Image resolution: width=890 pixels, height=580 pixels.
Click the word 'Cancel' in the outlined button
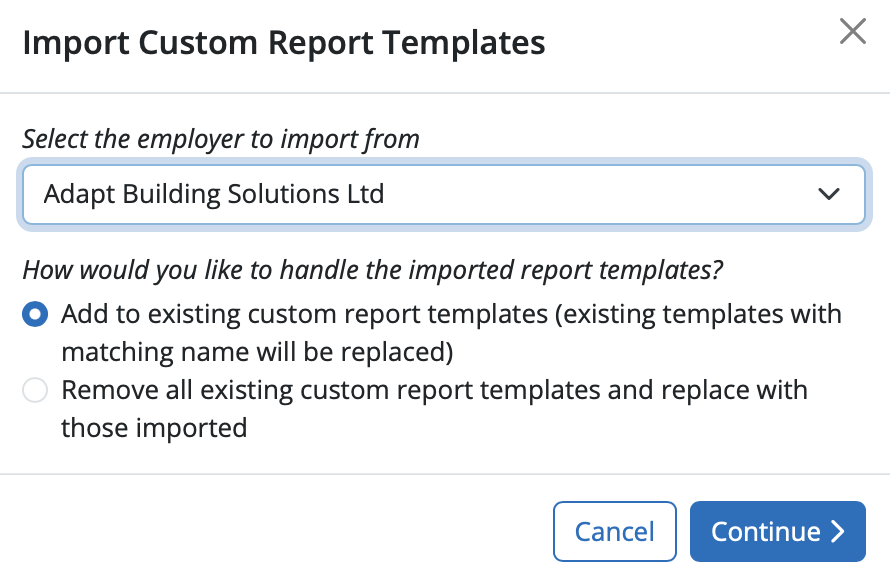(615, 532)
